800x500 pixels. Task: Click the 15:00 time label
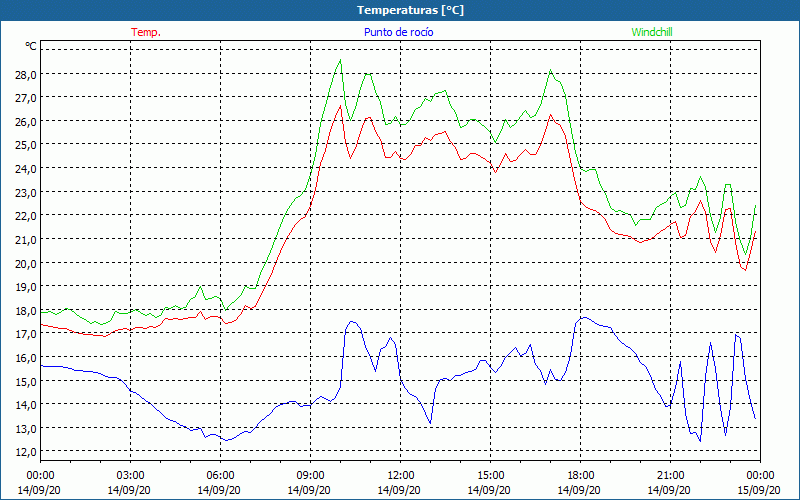491,476
